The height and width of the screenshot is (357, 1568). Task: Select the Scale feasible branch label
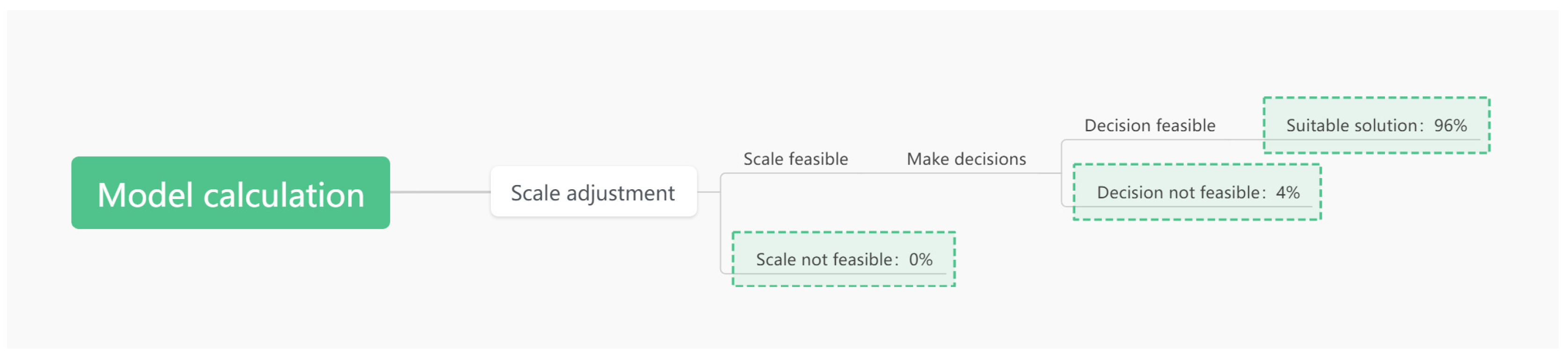tap(795, 159)
